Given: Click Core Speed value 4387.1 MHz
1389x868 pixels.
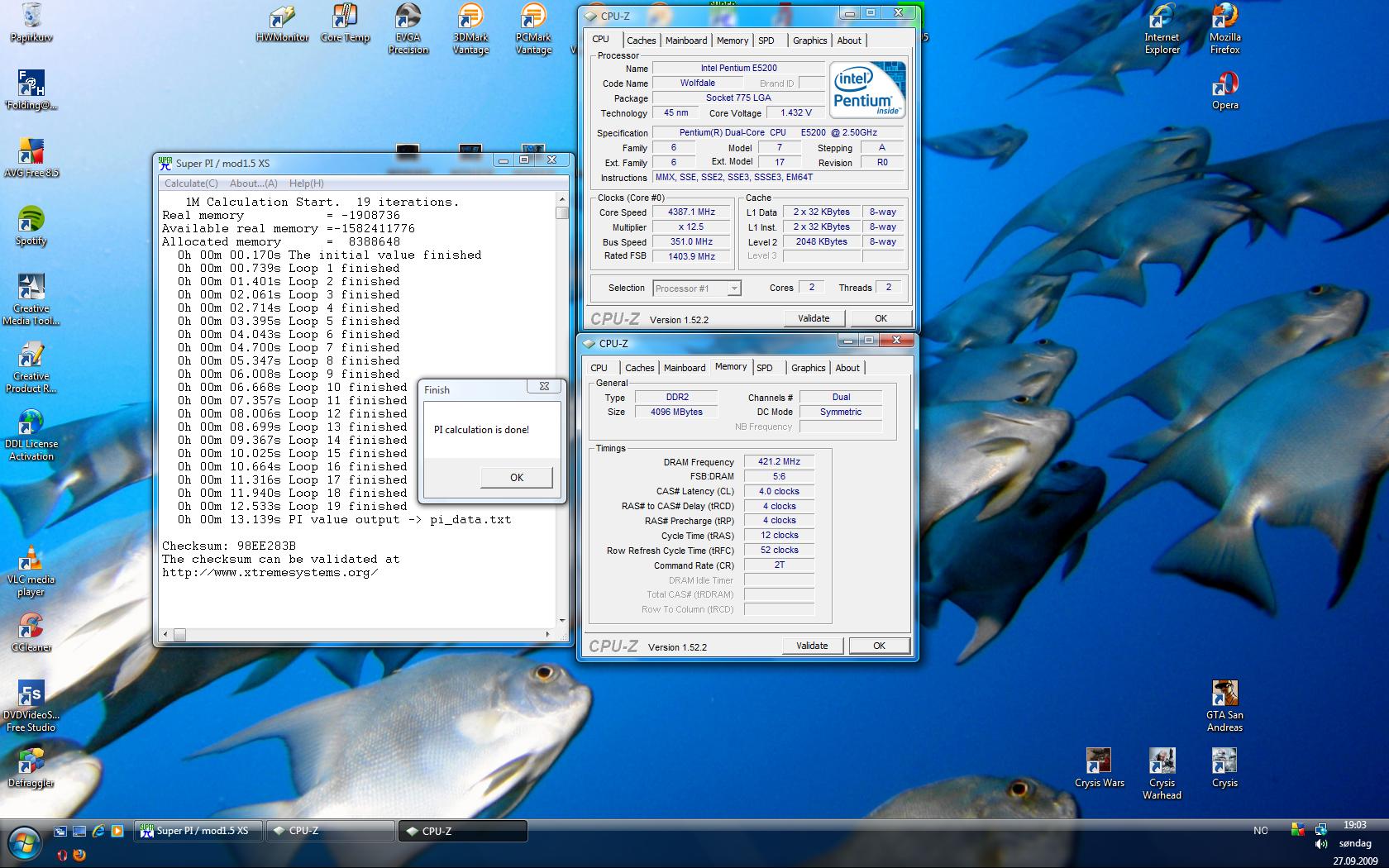Looking at the screenshot, I should tap(692, 212).
